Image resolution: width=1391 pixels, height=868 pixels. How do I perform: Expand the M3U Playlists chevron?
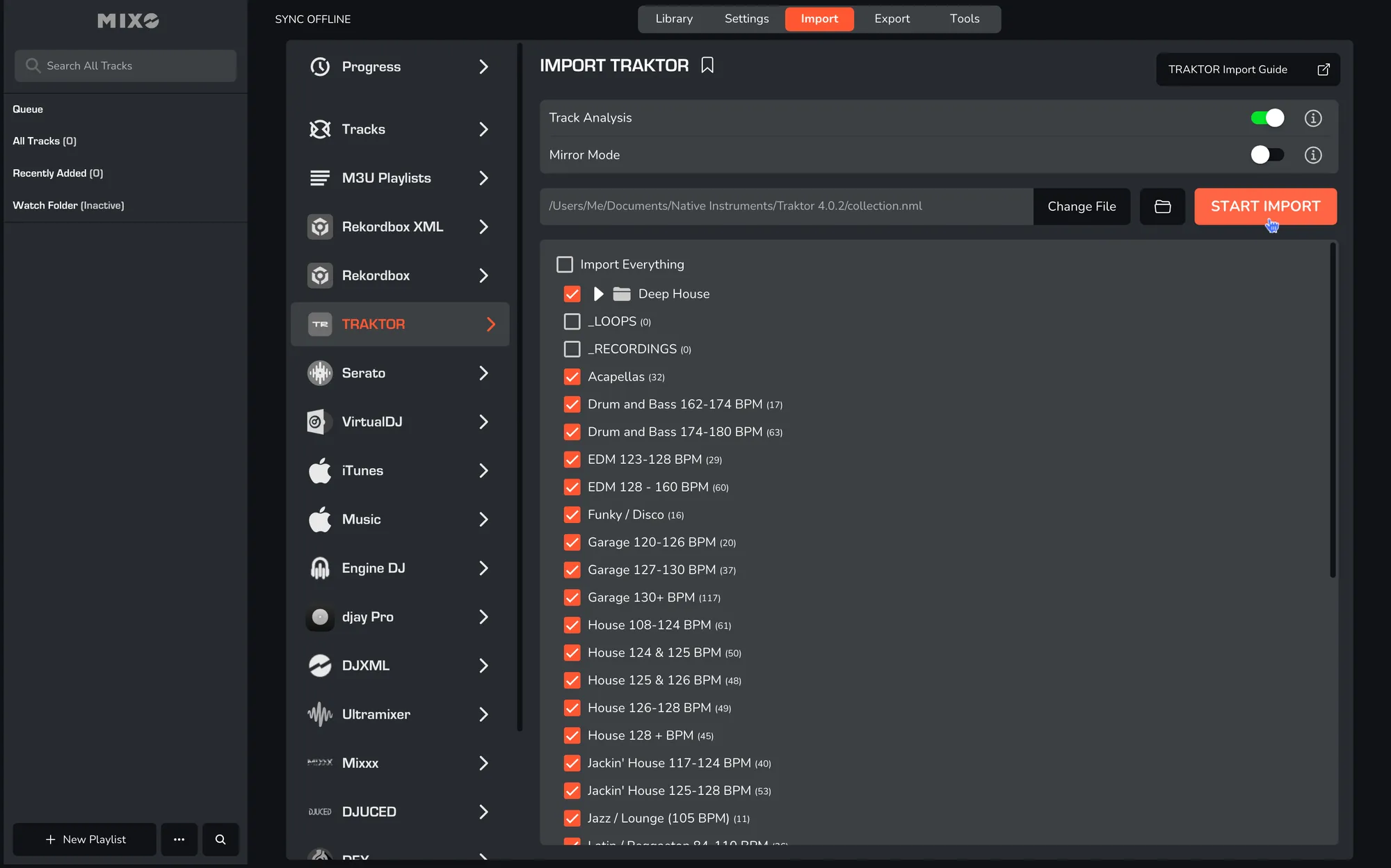click(483, 178)
